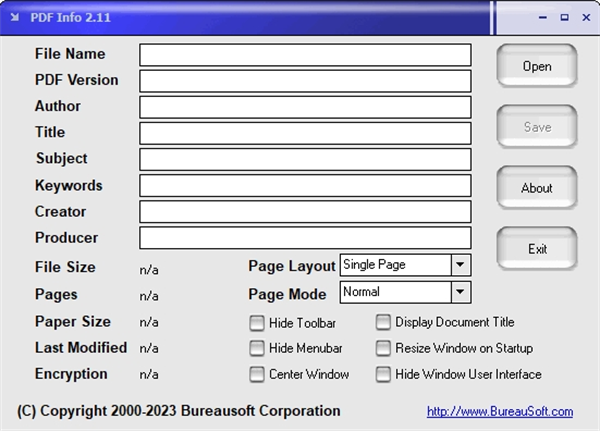This screenshot has width=600, height=431.
Task: Enable Display Document Title checkbox
Action: point(383,323)
